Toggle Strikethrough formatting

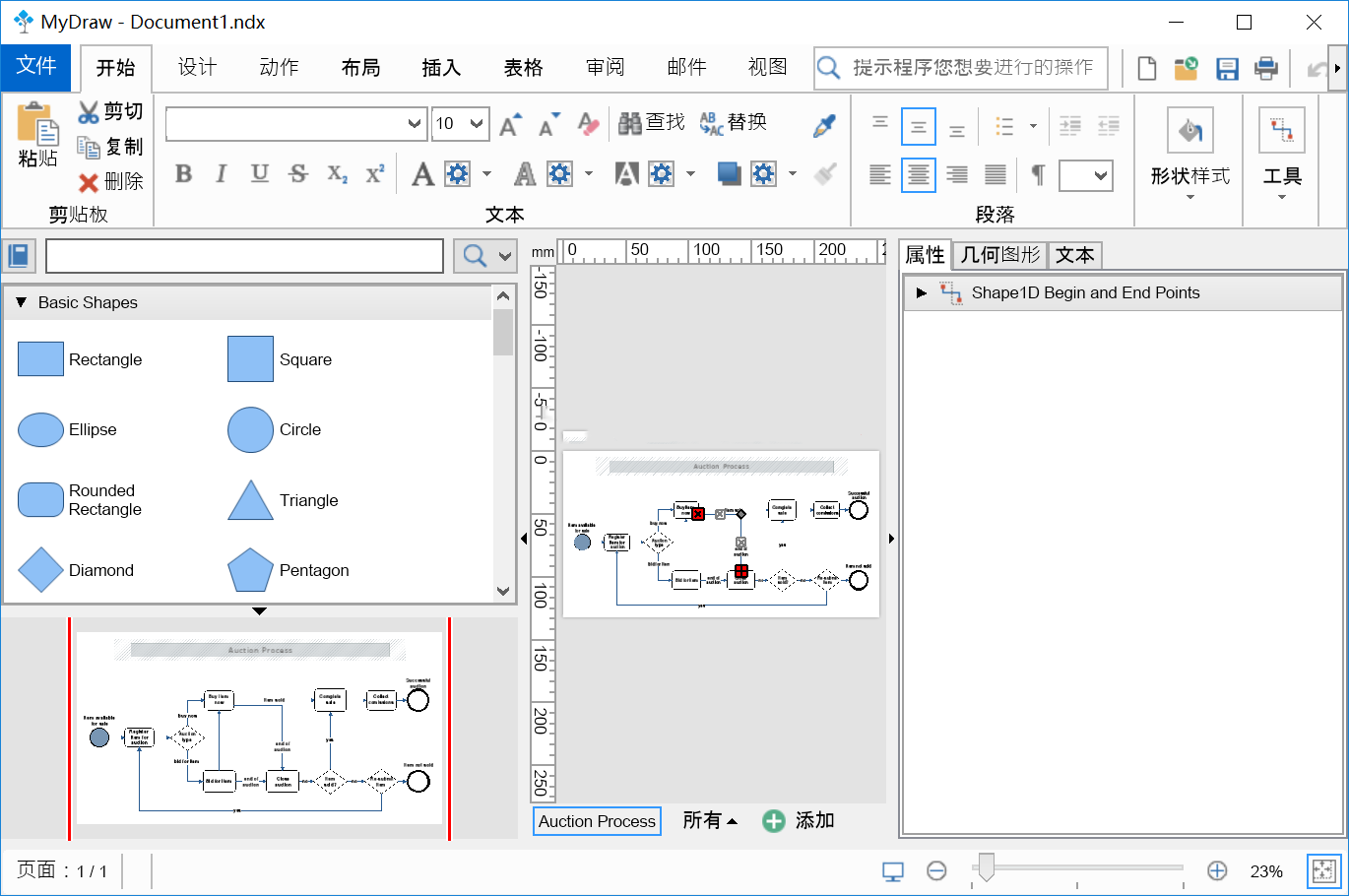tap(298, 174)
